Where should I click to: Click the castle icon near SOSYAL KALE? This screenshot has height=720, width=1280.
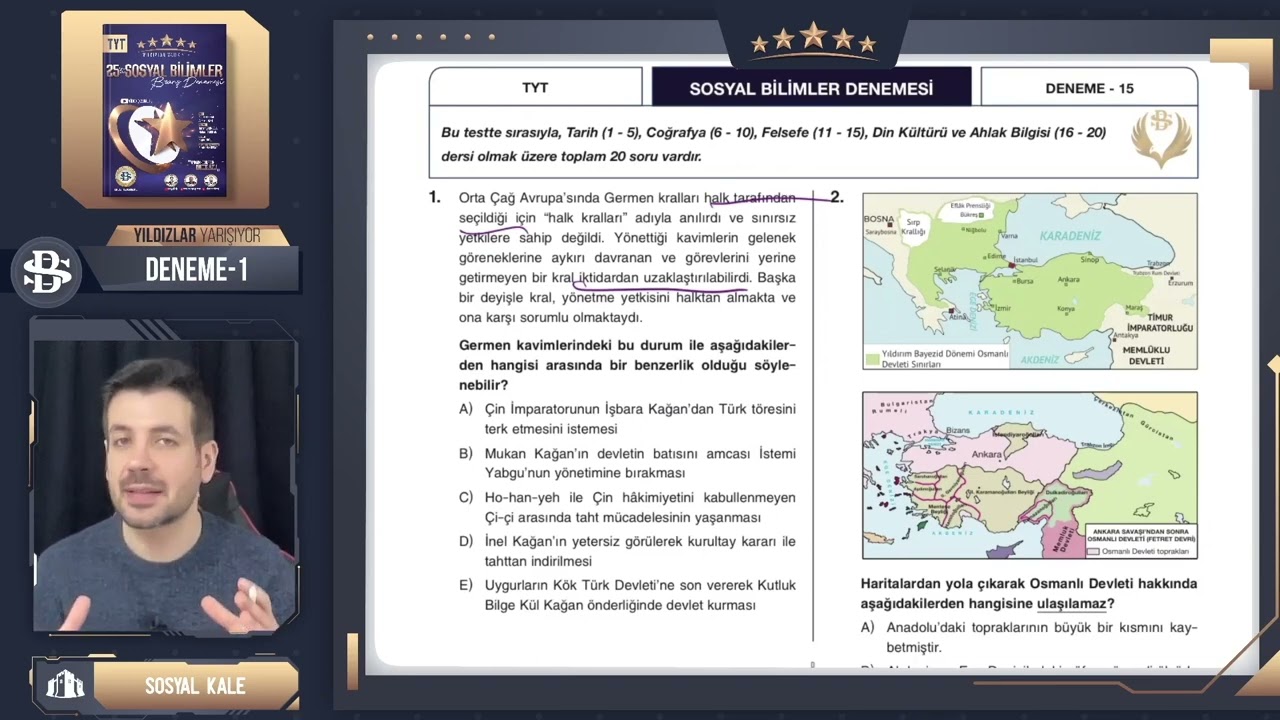point(66,685)
